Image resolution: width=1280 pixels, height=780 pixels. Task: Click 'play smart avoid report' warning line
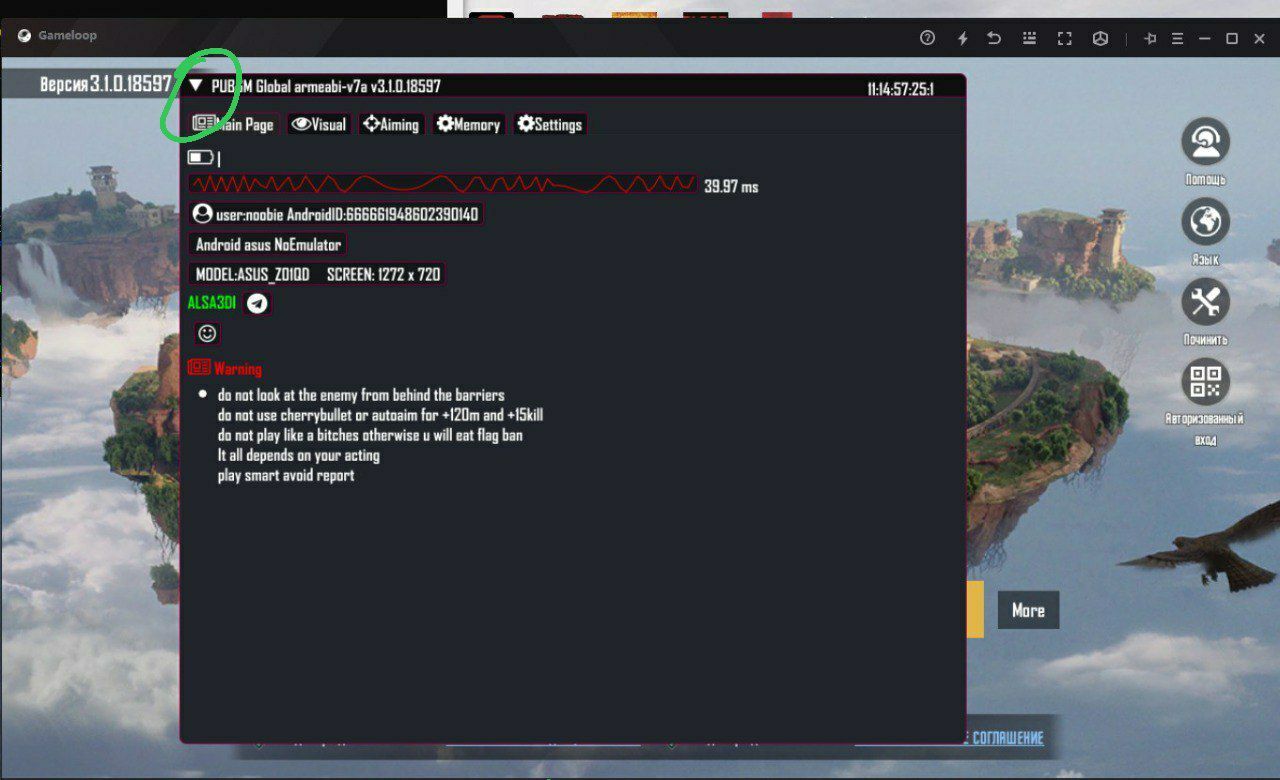tap(286, 476)
